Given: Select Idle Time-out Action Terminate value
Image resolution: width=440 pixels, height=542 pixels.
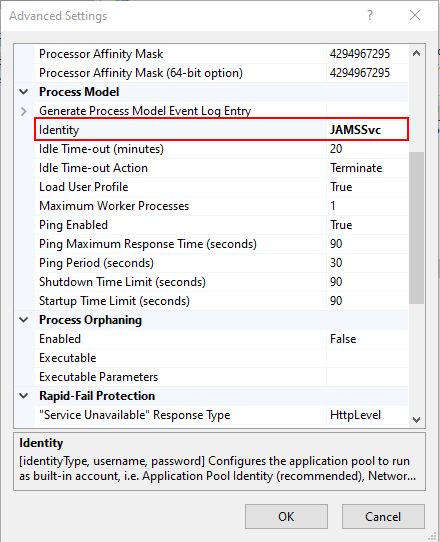Looking at the screenshot, I should tap(367, 168).
